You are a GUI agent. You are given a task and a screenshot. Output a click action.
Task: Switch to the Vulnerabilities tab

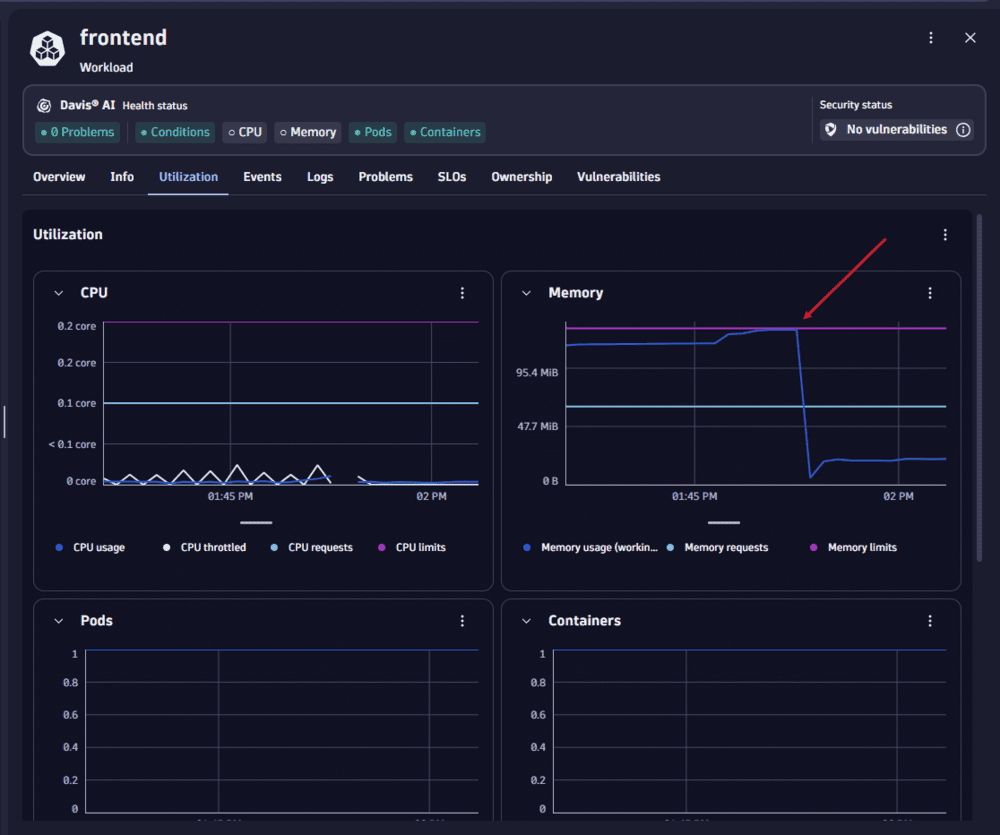pos(618,177)
